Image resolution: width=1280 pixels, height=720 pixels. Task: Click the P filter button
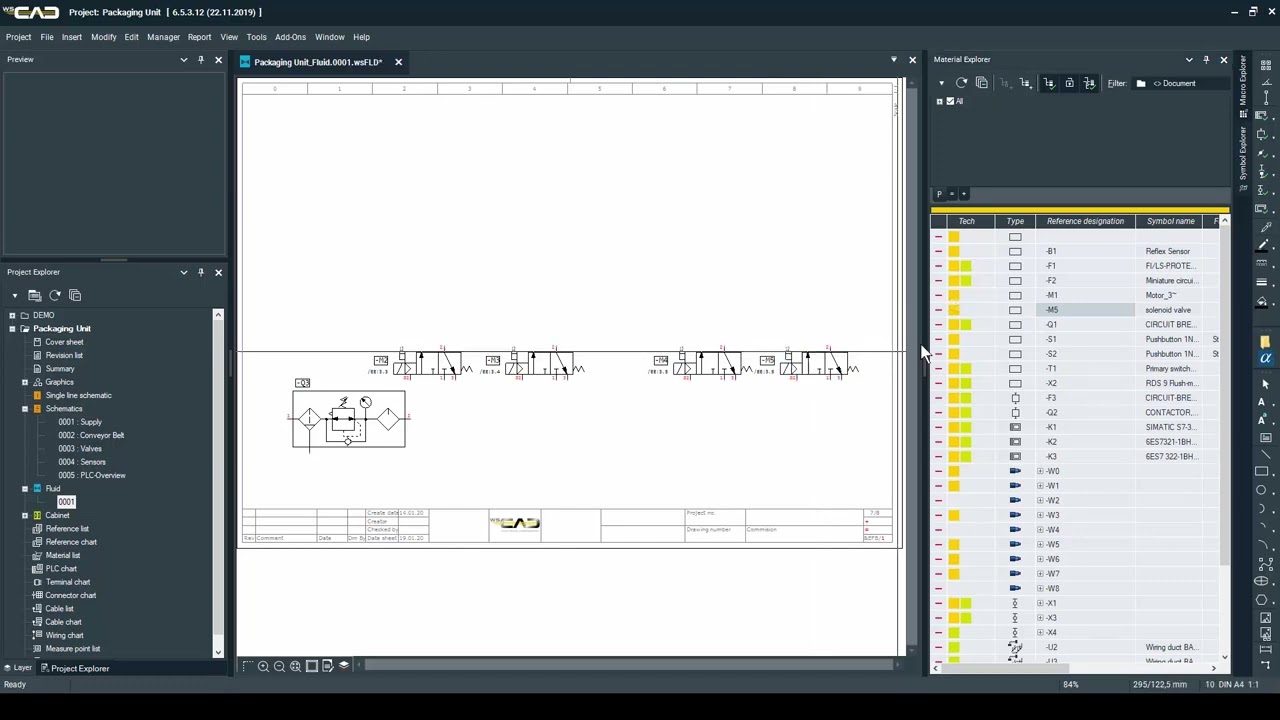coord(939,194)
